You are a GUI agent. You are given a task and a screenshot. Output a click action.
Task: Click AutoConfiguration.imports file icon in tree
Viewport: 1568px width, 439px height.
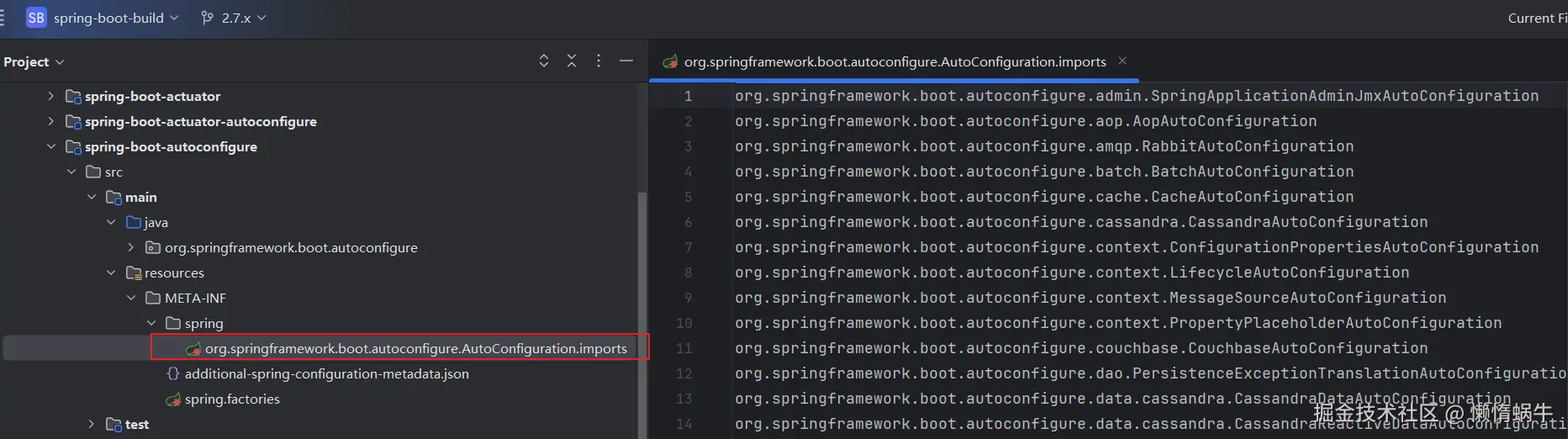193,348
